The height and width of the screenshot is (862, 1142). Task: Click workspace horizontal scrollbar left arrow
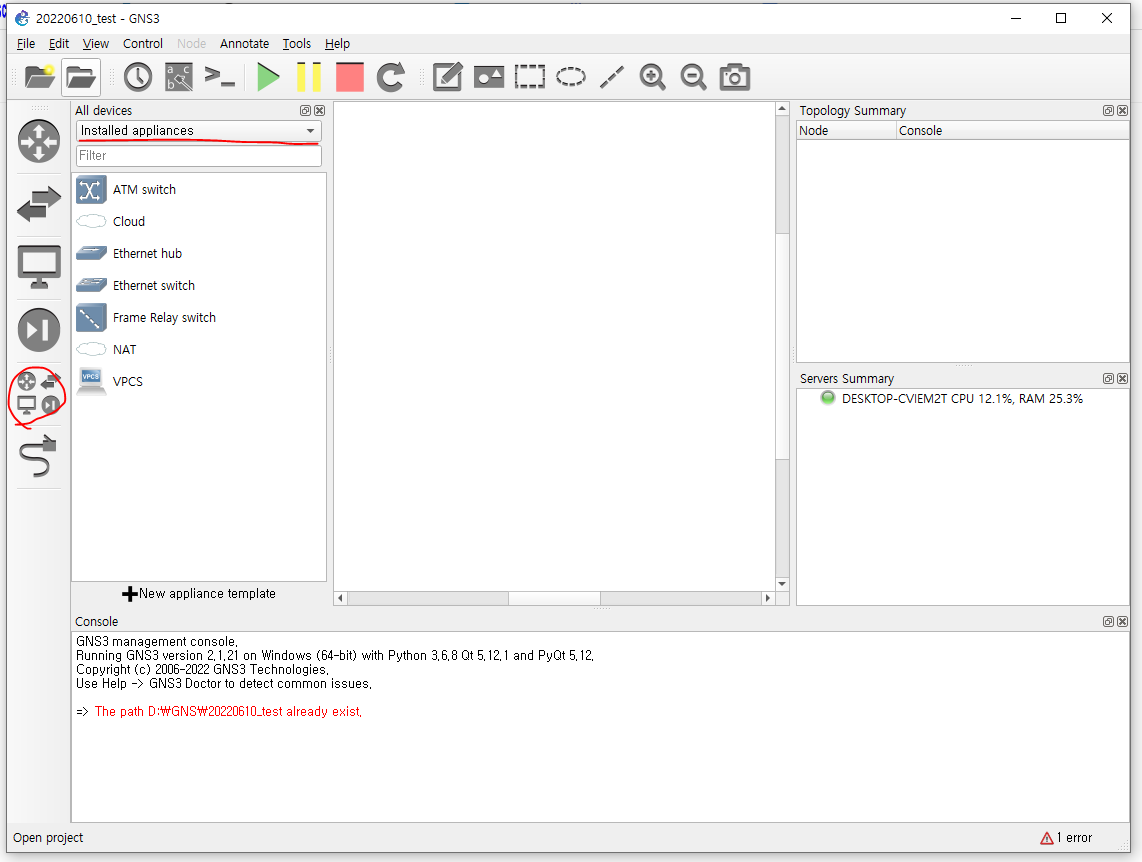coord(340,598)
